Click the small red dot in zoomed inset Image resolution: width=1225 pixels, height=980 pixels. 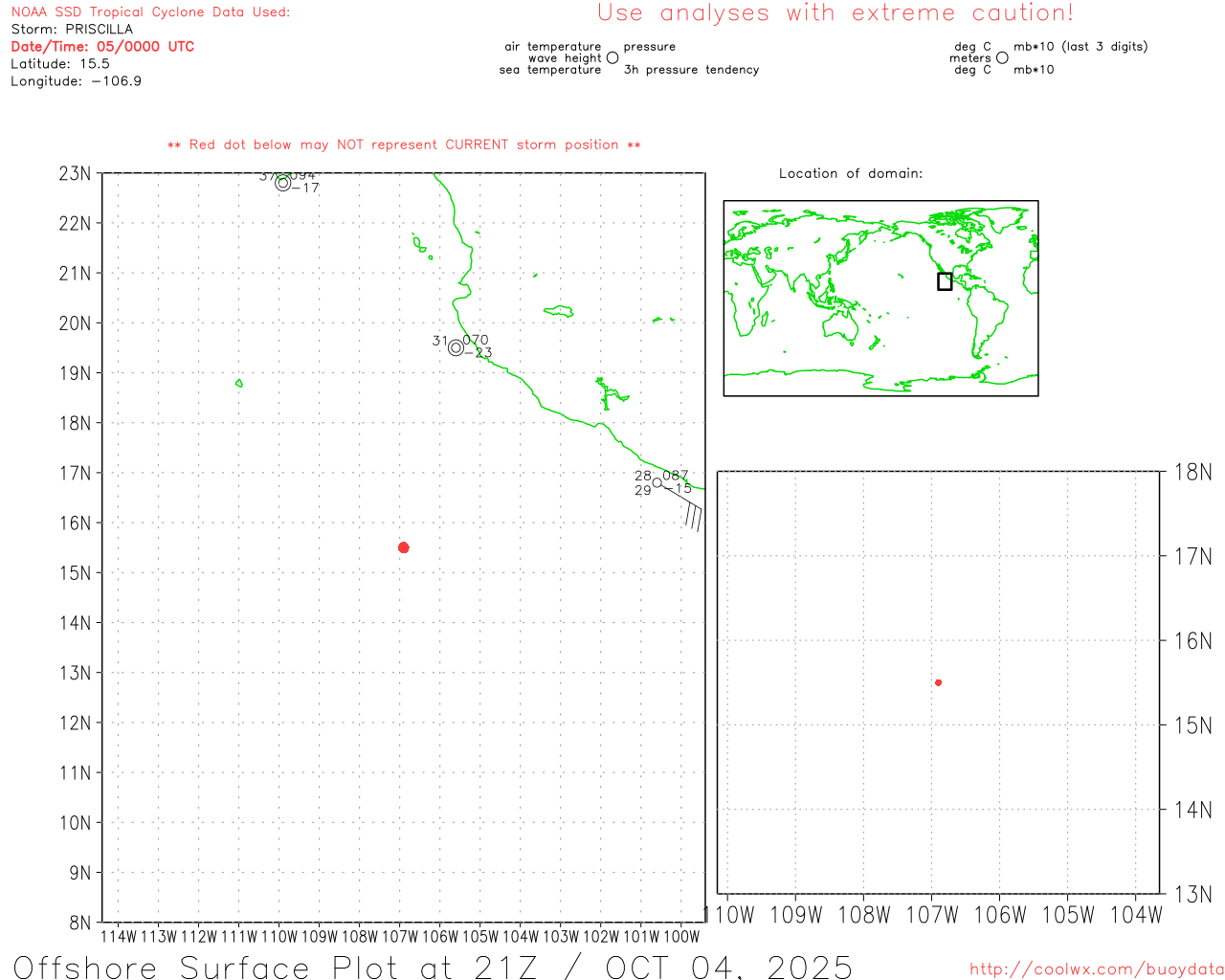point(938,682)
